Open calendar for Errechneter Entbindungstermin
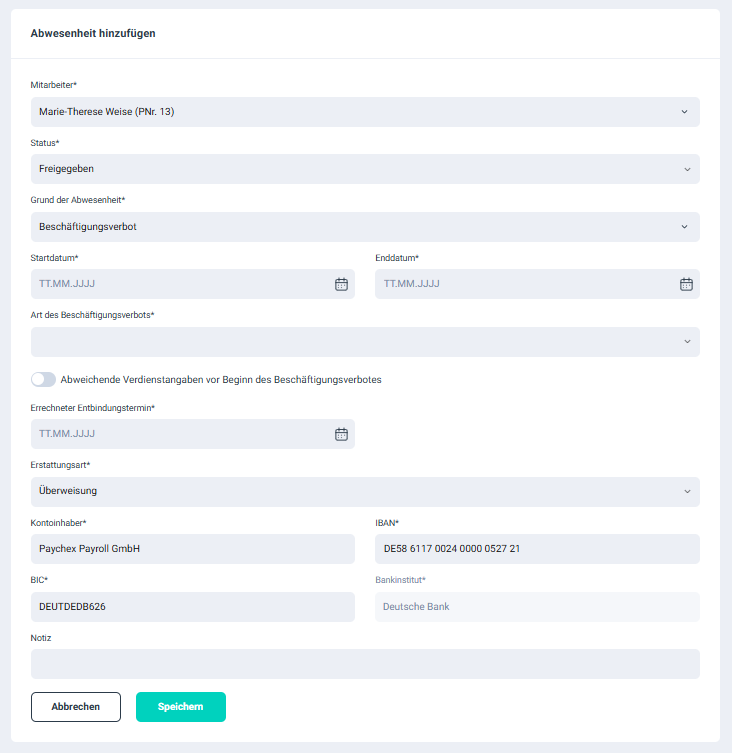The height and width of the screenshot is (753, 732). point(341,434)
